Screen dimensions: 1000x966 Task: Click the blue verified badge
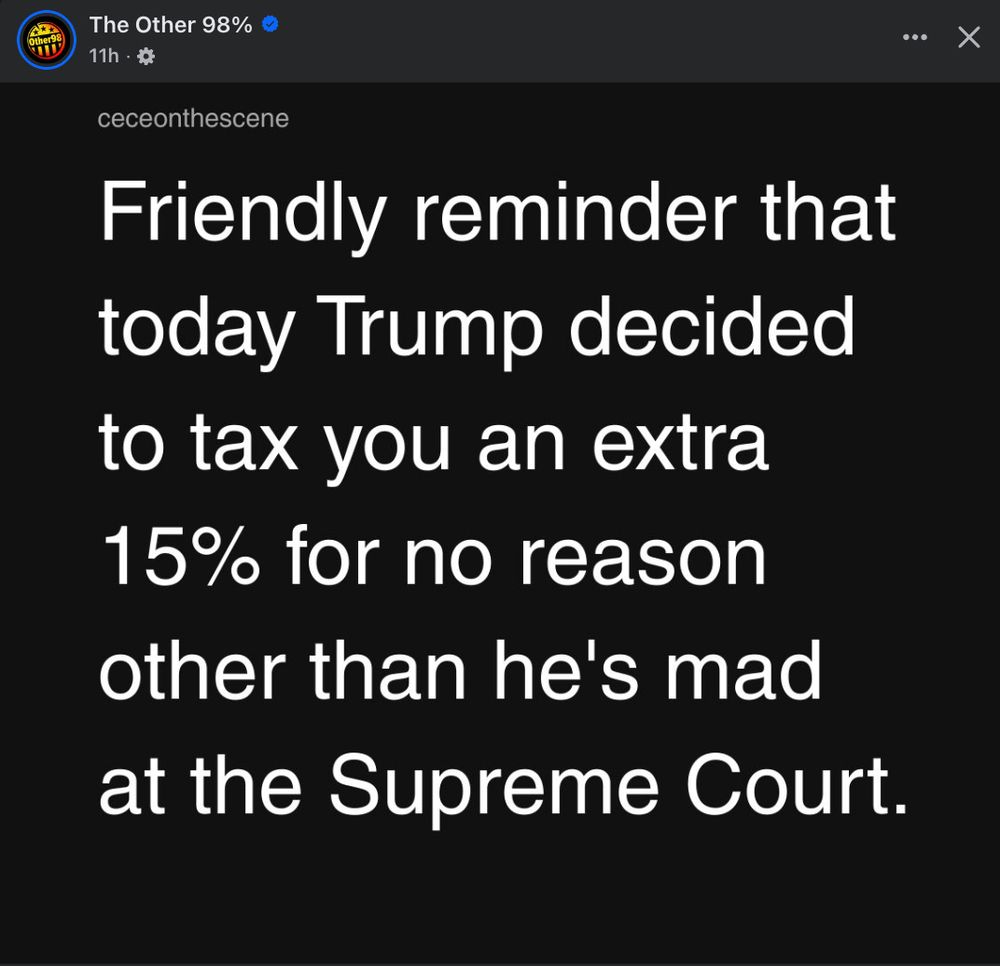point(269,25)
